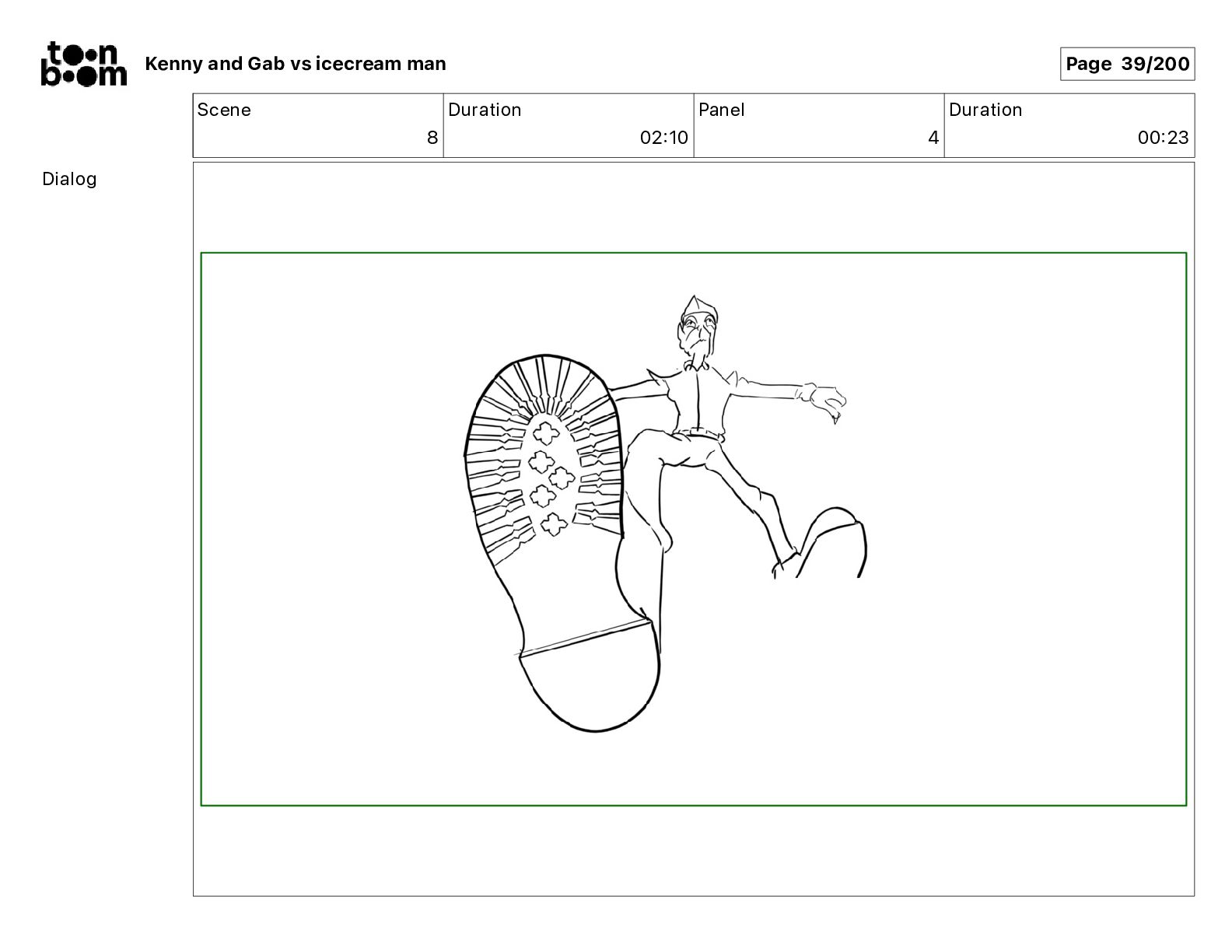Screen dimensions: 1232x952
Task: Select the scene duration value '02:10'
Action: coord(664,138)
